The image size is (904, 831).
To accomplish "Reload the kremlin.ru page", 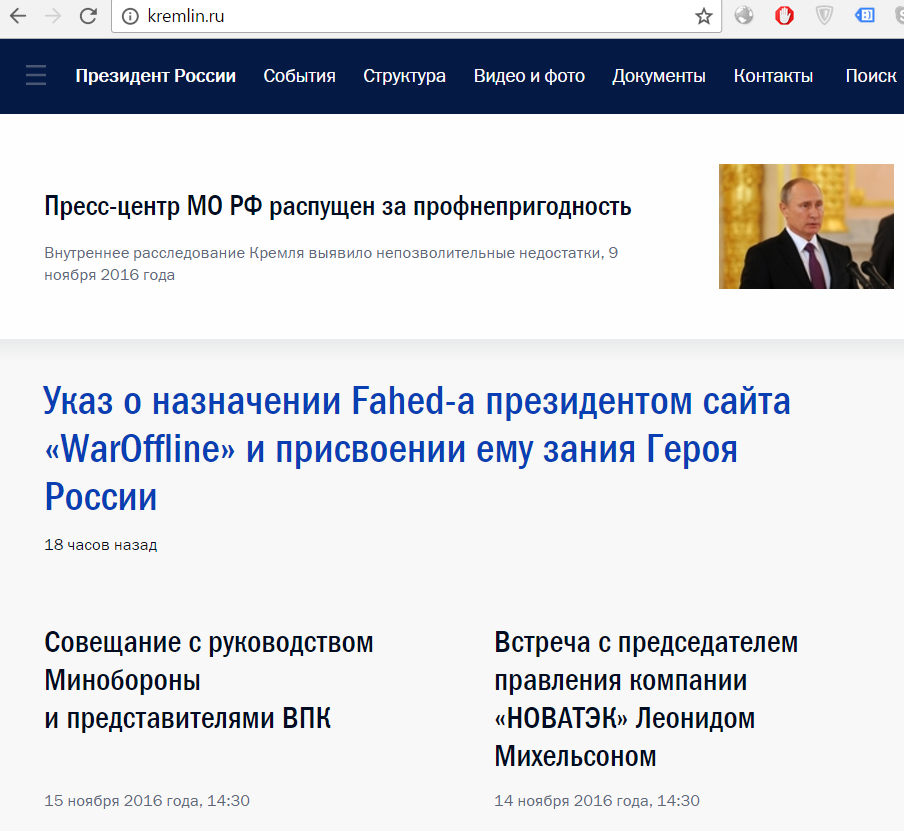I will 88,16.
